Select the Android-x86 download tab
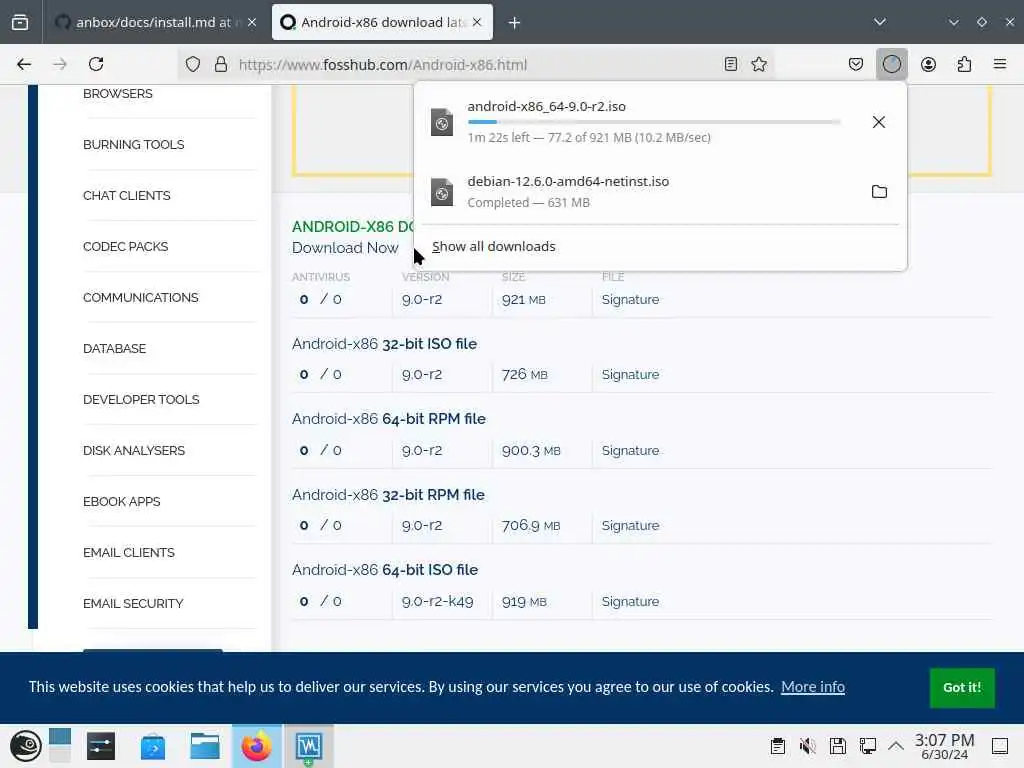Screen dimensions: 1024x768 click(x=382, y=22)
